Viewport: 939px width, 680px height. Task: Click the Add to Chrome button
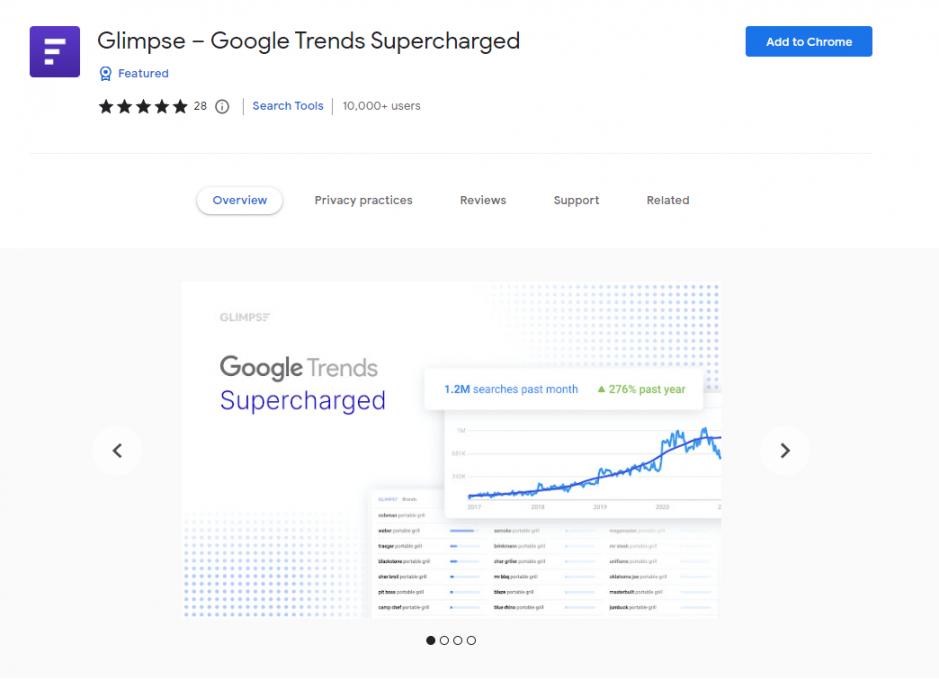click(x=808, y=41)
